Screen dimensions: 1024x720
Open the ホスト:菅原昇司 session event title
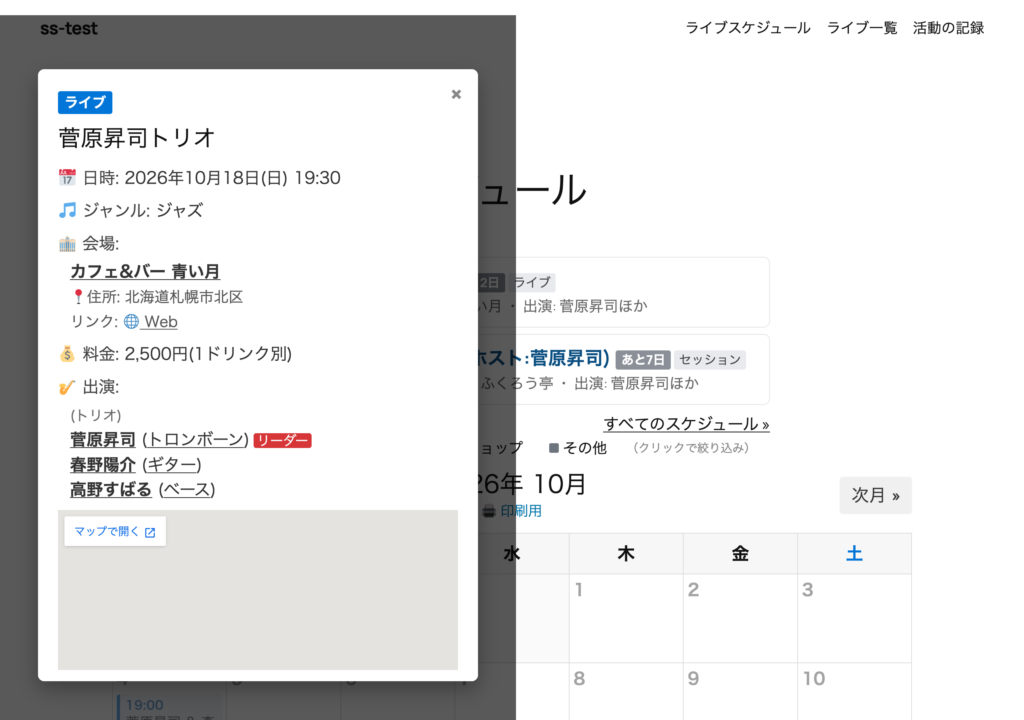pos(543,358)
